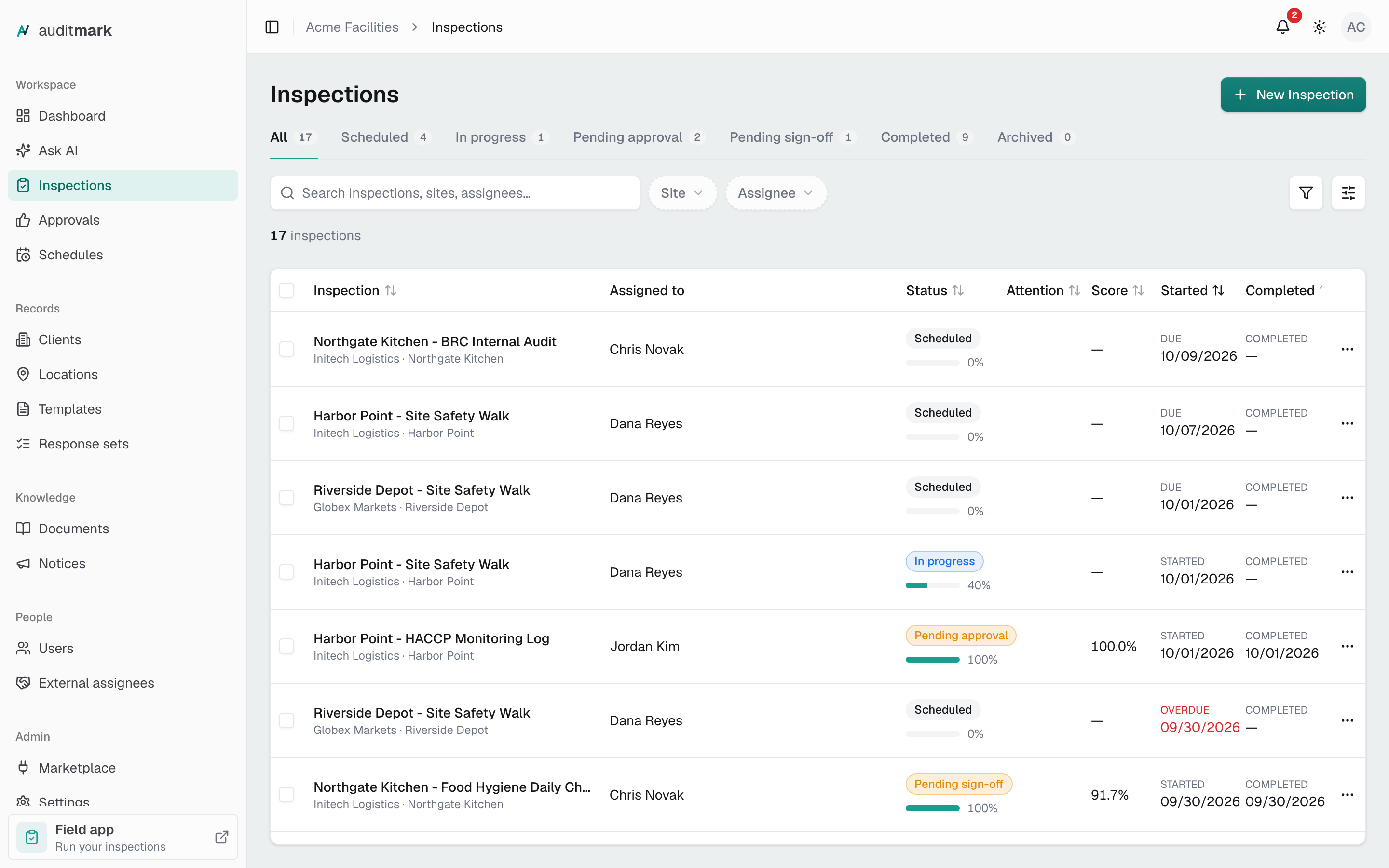Image resolution: width=1389 pixels, height=868 pixels.
Task: Switch to the Pending approval tab
Action: pos(639,137)
